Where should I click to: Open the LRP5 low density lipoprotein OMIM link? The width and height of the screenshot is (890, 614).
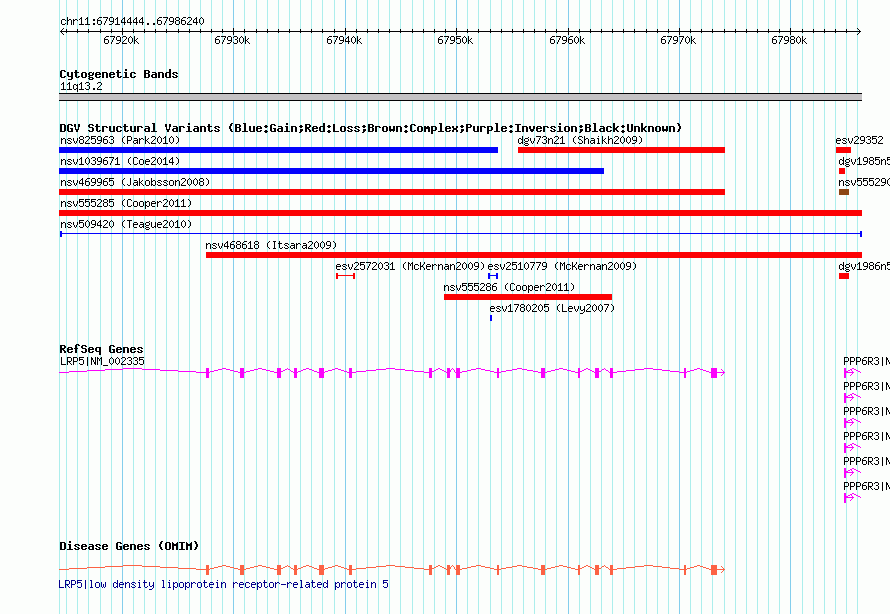(223, 583)
